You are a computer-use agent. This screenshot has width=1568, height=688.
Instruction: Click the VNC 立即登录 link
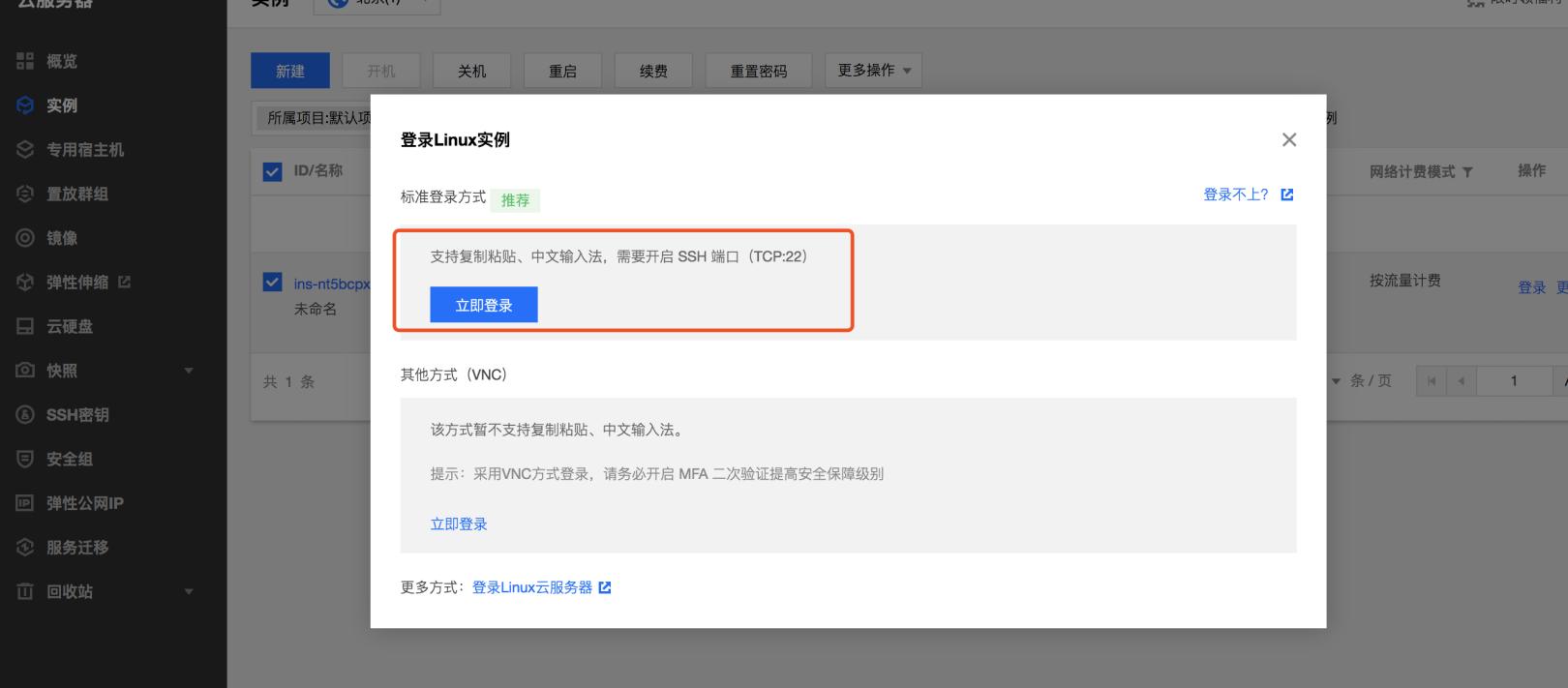[459, 524]
